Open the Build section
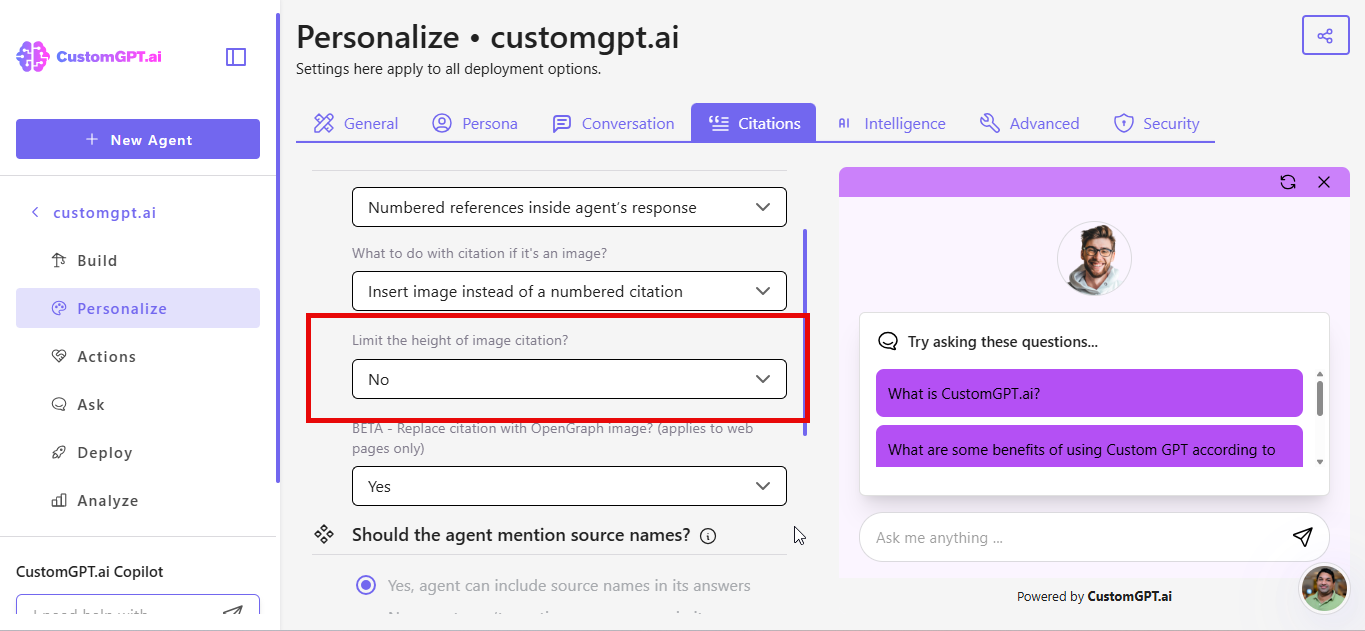 click(138, 261)
